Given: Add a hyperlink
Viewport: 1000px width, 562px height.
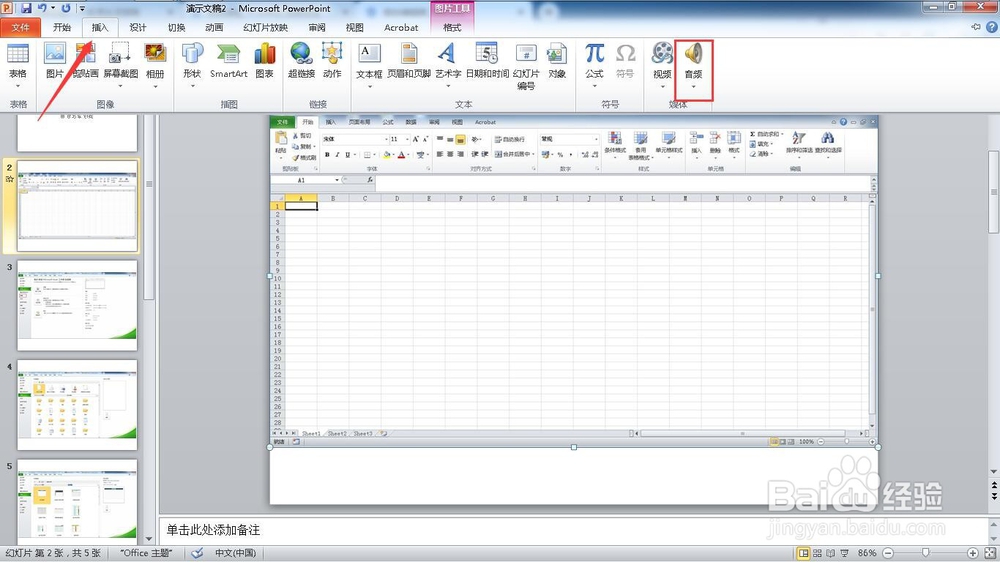Looking at the screenshot, I should [x=301, y=61].
